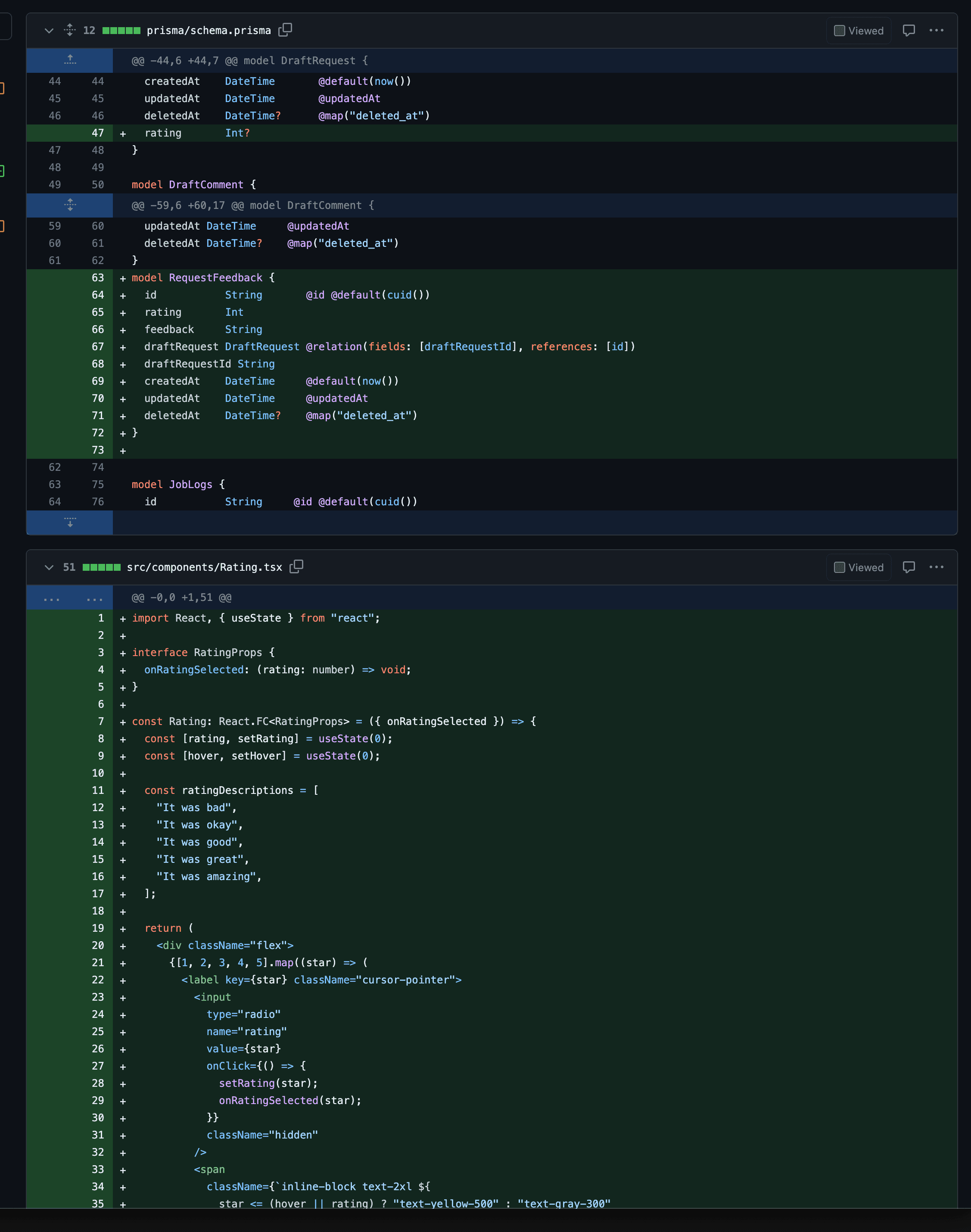This screenshot has height=1232, width=971.
Task: Expand lines below JobLogs in schema.prisma
Action: click(70, 523)
